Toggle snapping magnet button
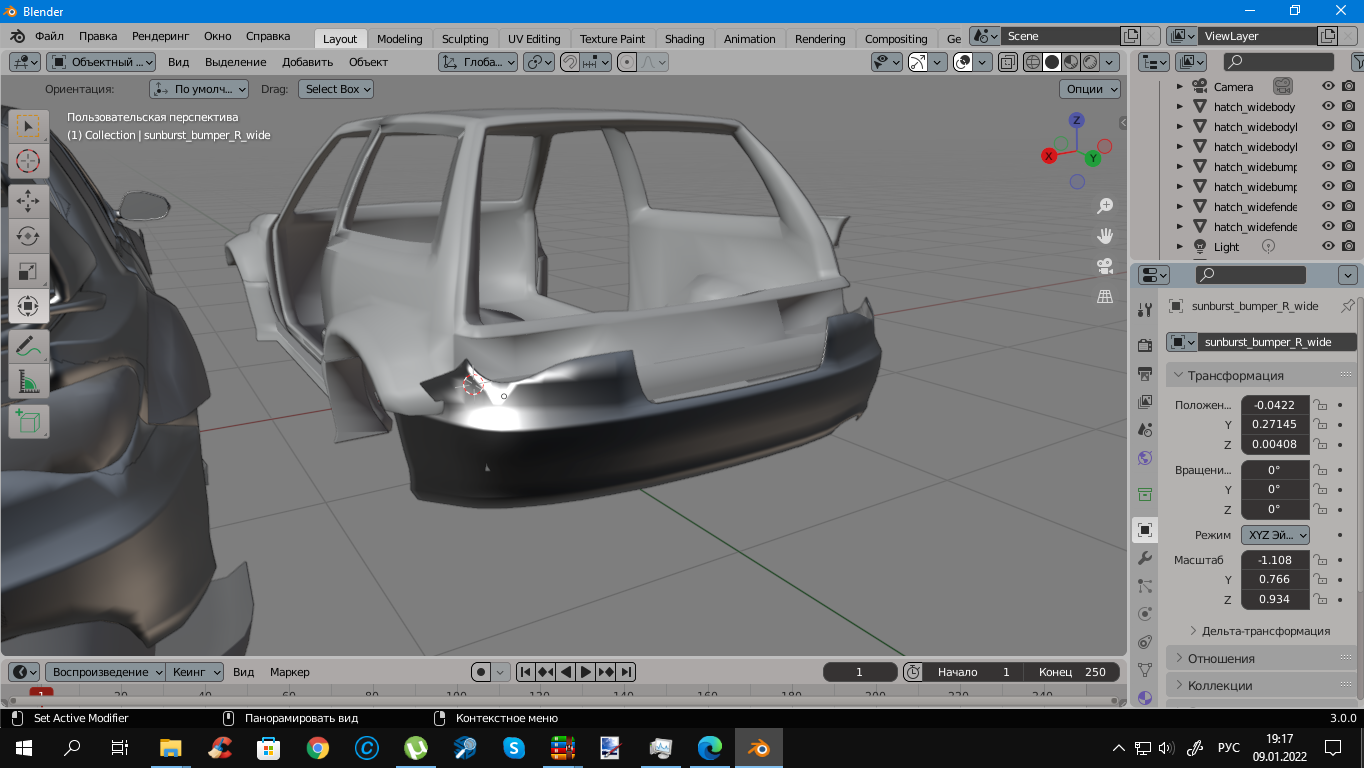This screenshot has width=1364, height=768. 569,62
